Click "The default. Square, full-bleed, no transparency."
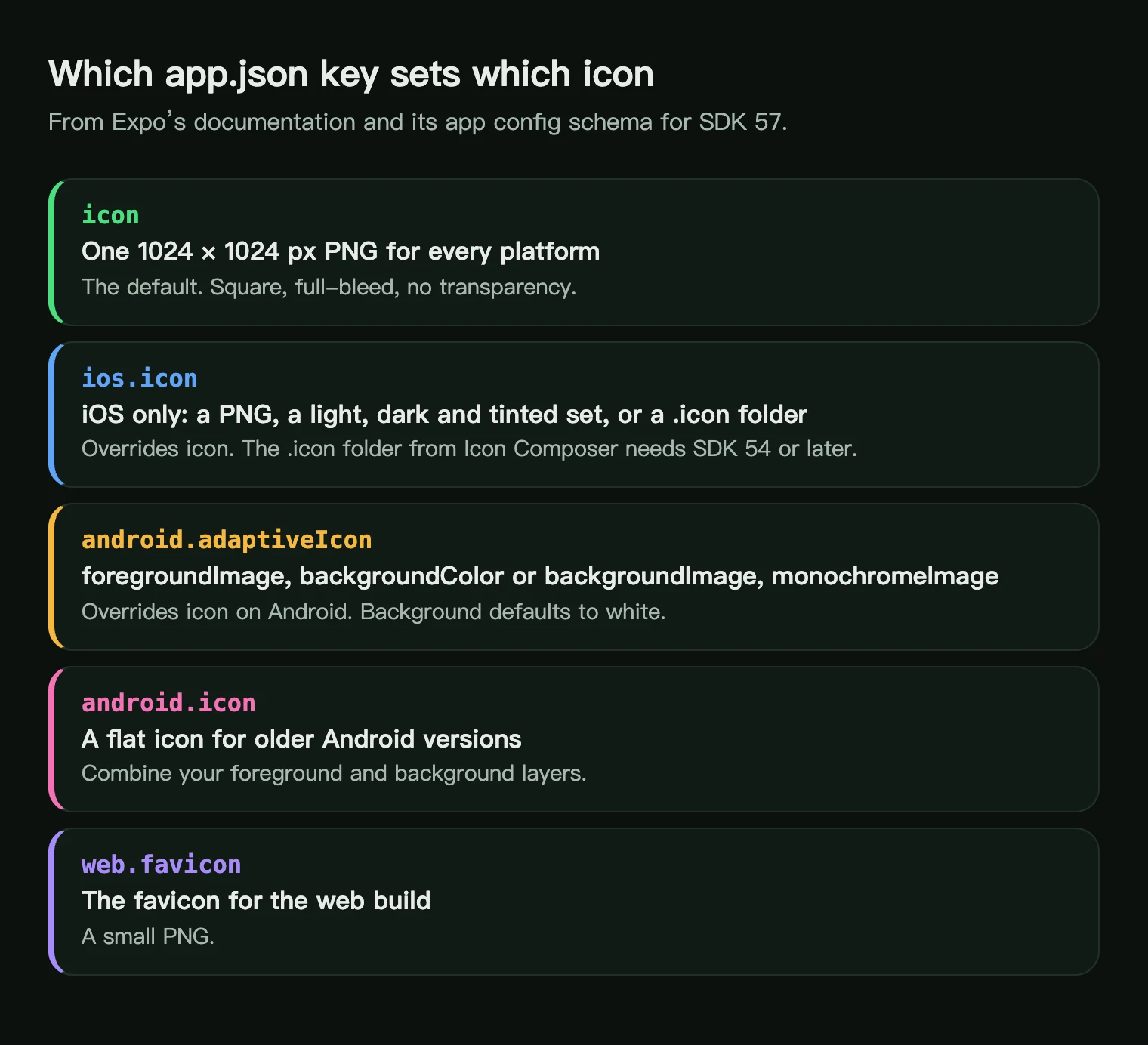The image size is (1148, 1045). coord(329,287)
